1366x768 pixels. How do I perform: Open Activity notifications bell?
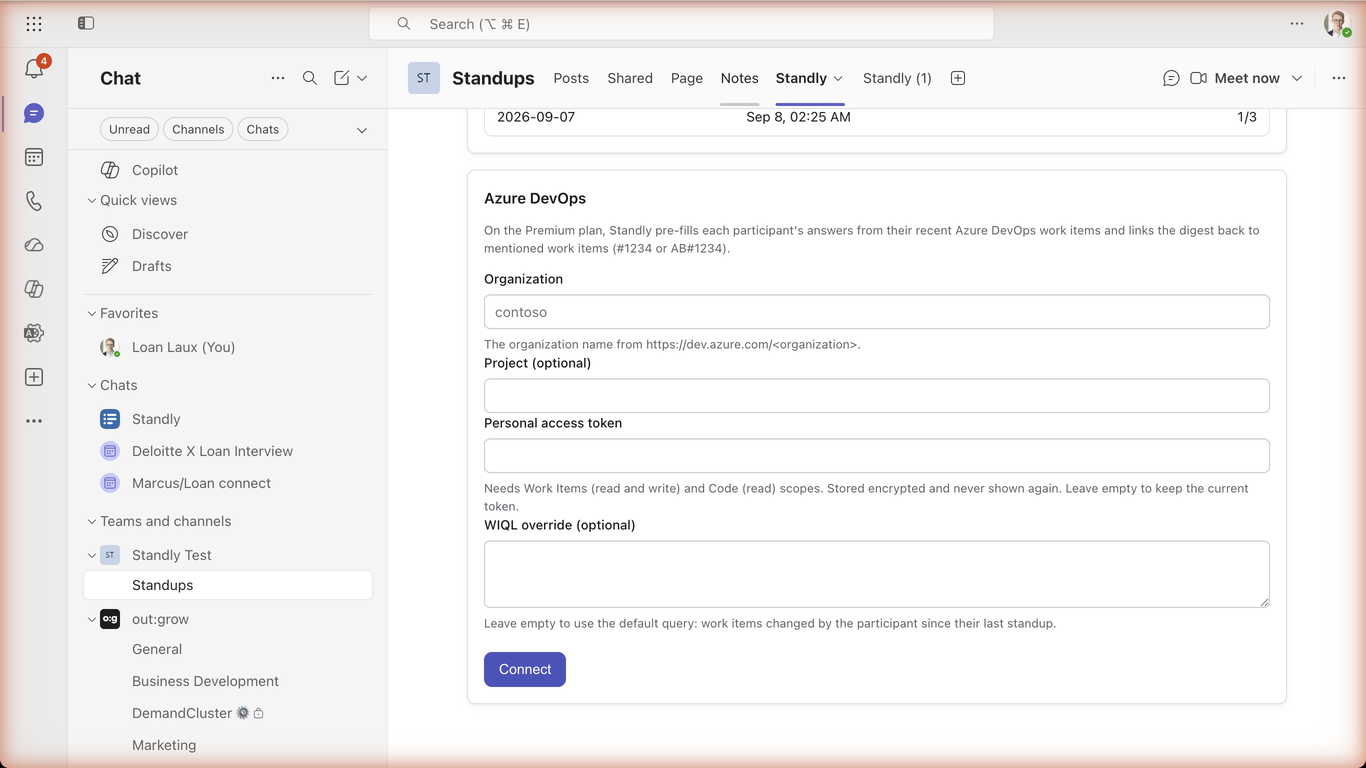[x=34, y=69]
